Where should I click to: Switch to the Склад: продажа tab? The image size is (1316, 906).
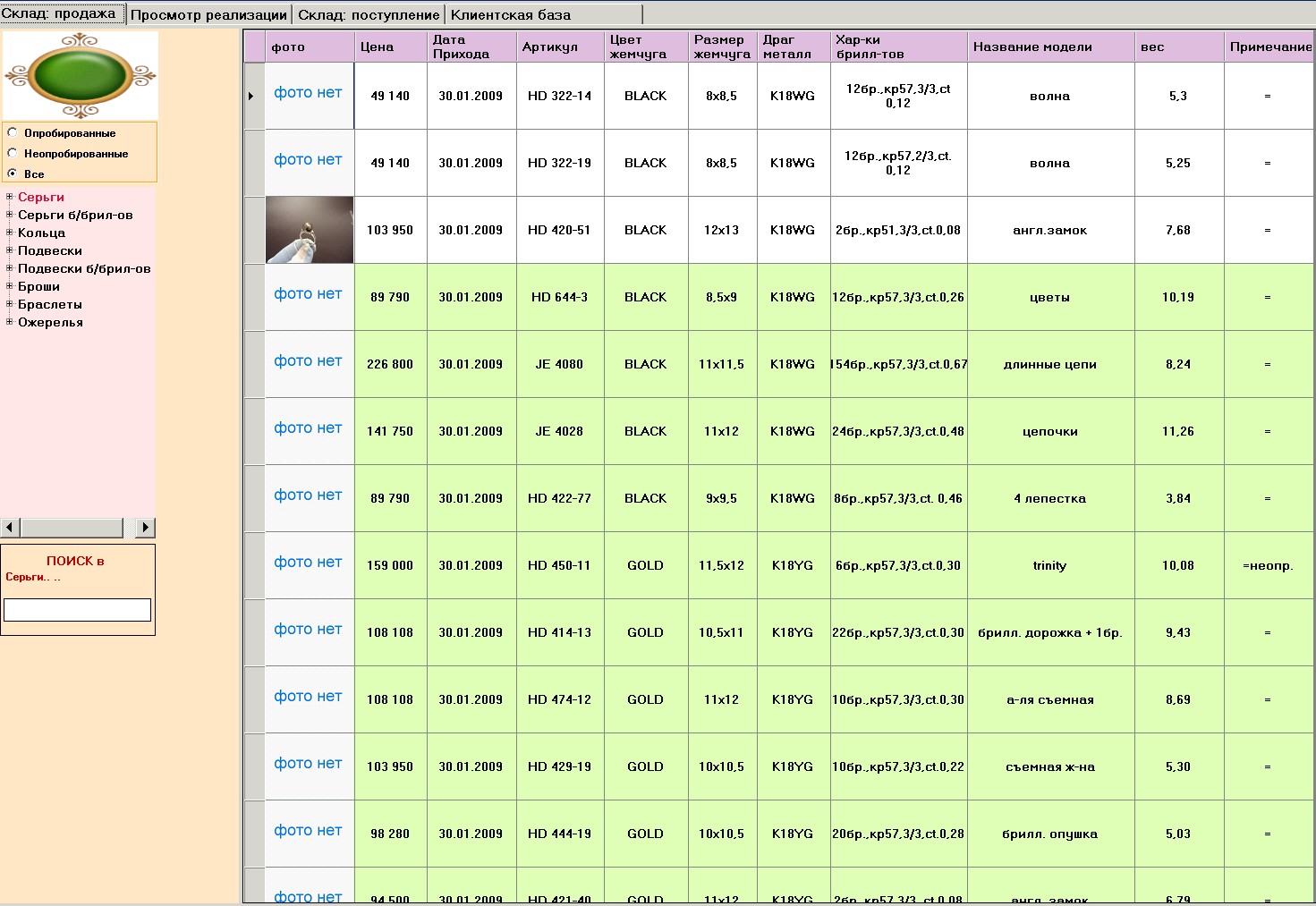pyautogui.click(x=63, y=13)
